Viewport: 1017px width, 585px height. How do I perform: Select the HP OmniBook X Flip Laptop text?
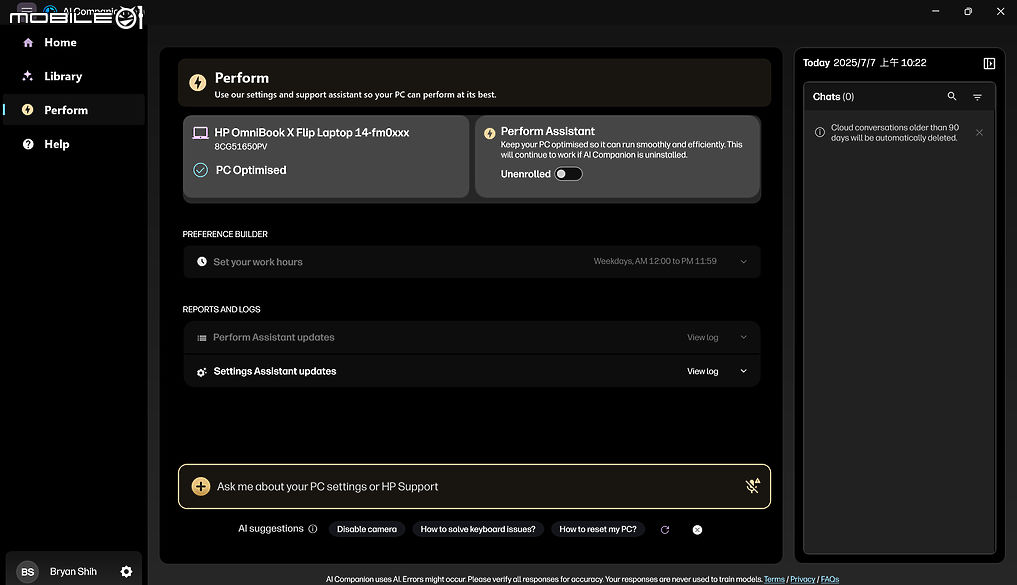[311, 132]
